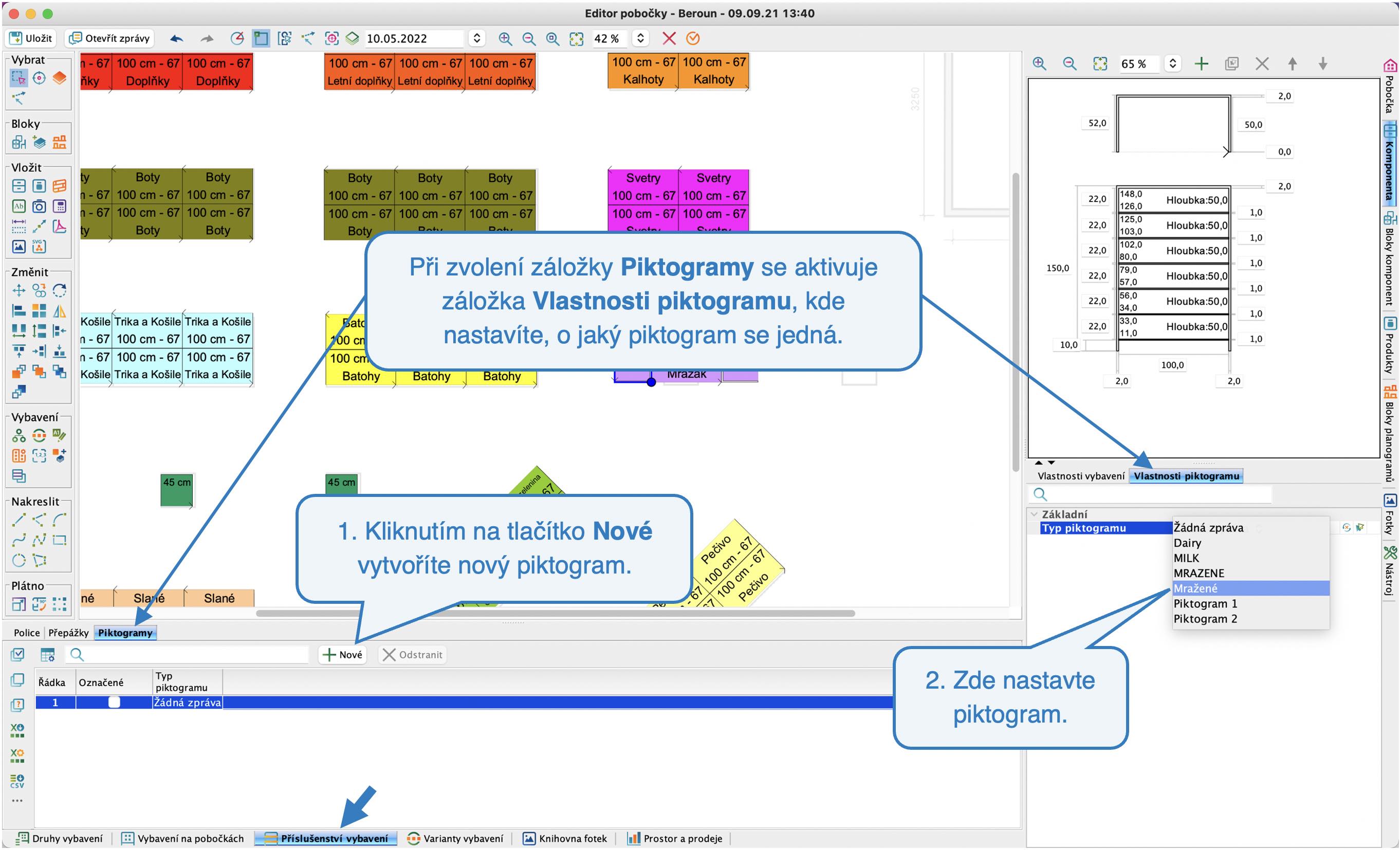Choose MILK from the pictogram type list
The width and height of the screenshot is (1400, 850).
pyautogui.click(x=1250, y=558)
